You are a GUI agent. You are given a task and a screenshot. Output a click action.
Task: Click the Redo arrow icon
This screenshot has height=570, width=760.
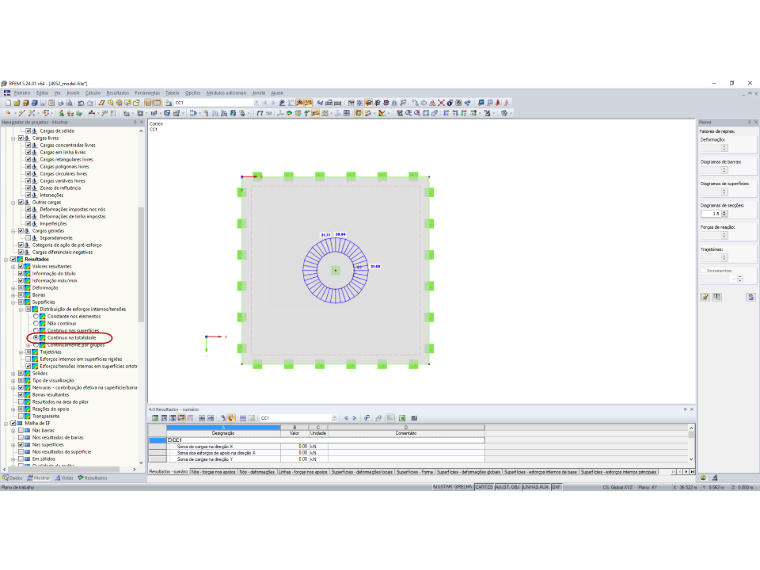tap(90, 103)
